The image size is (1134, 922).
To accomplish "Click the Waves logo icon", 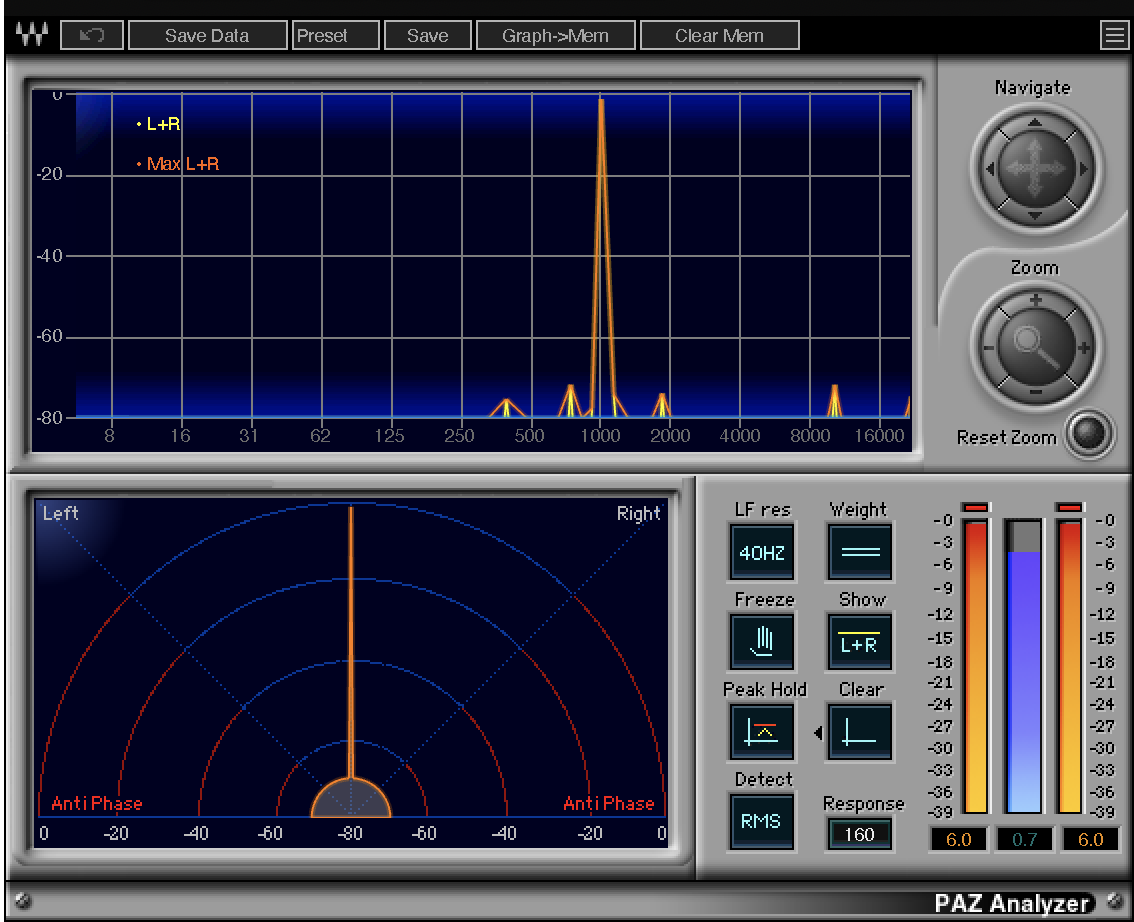I will pos(32,34).
